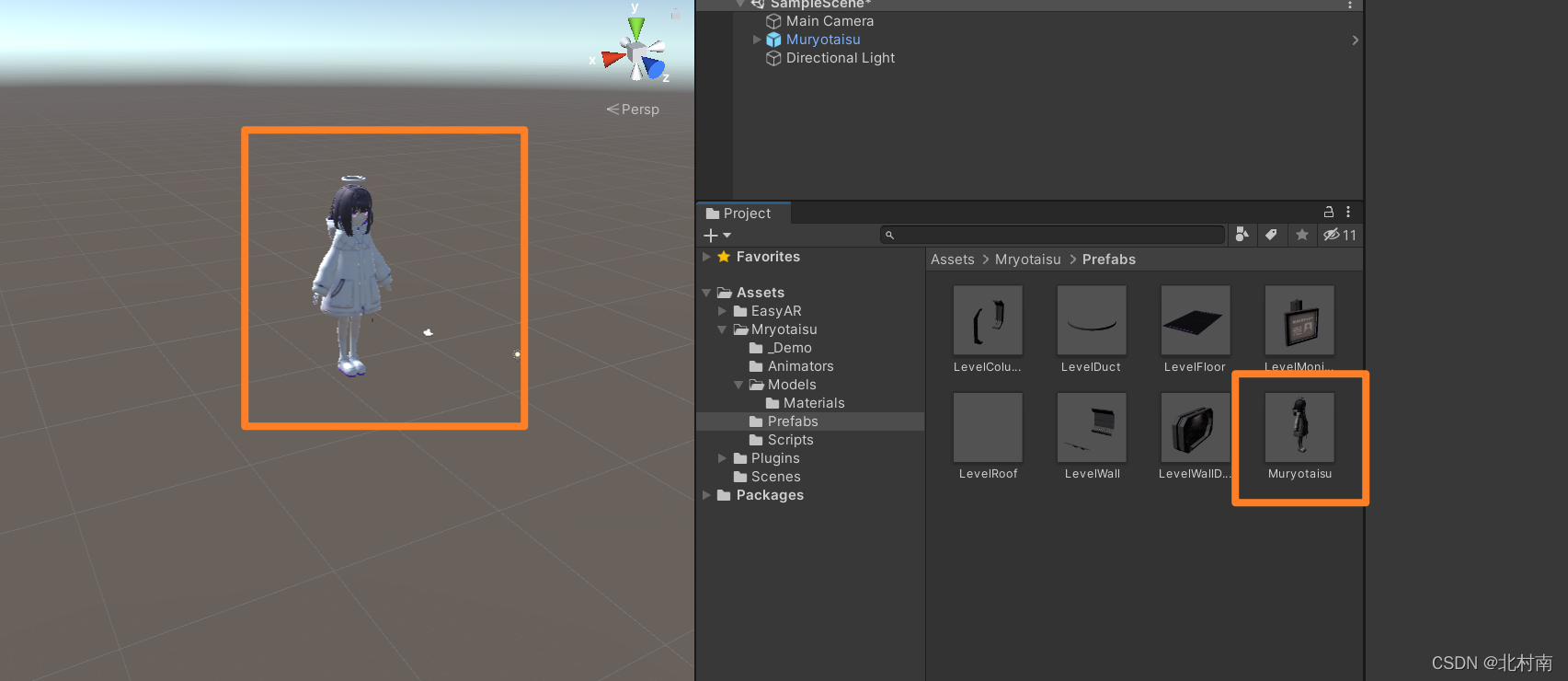The image size is (1568, 681).
Task: Switch to the Project tab
Action: coord(743,213)
